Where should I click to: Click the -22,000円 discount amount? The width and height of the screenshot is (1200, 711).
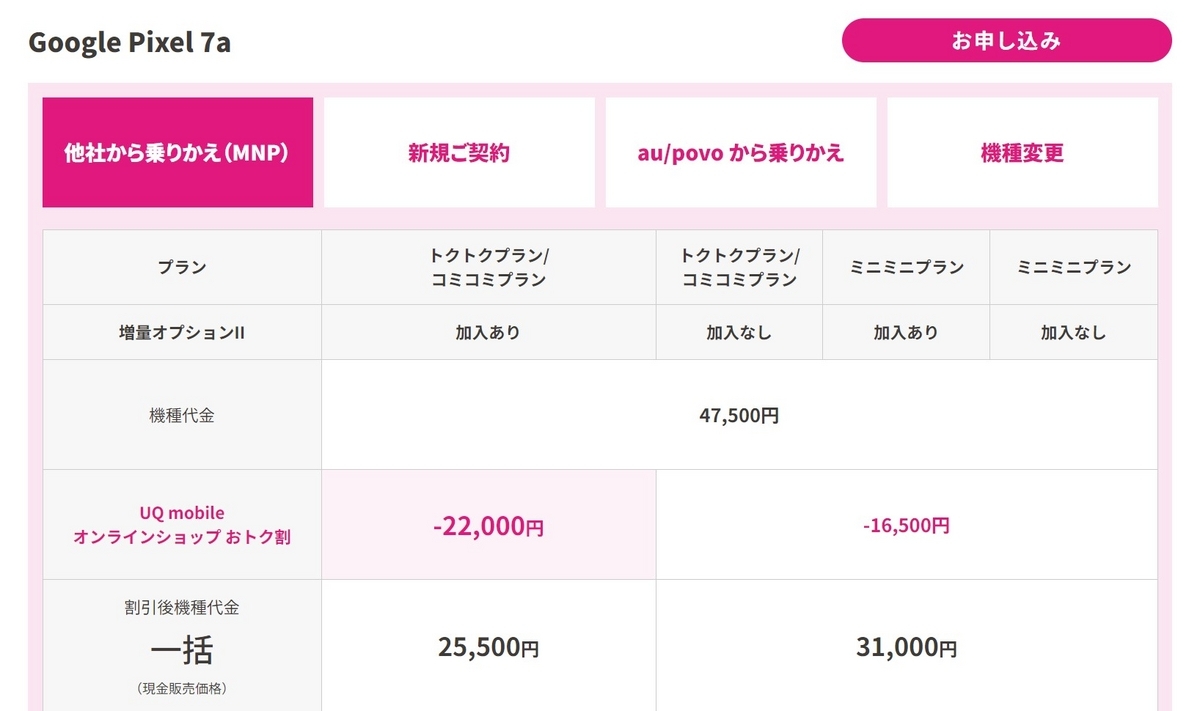coord(489,526)
